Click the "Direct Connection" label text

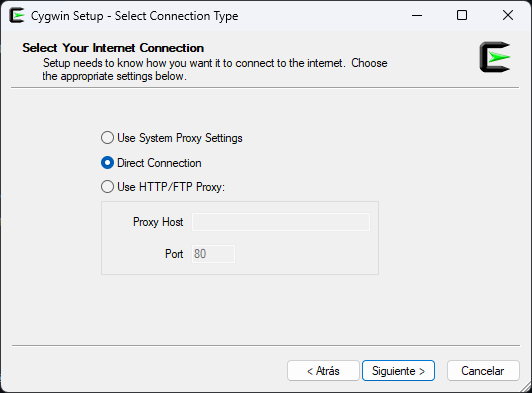coord(159,163)
